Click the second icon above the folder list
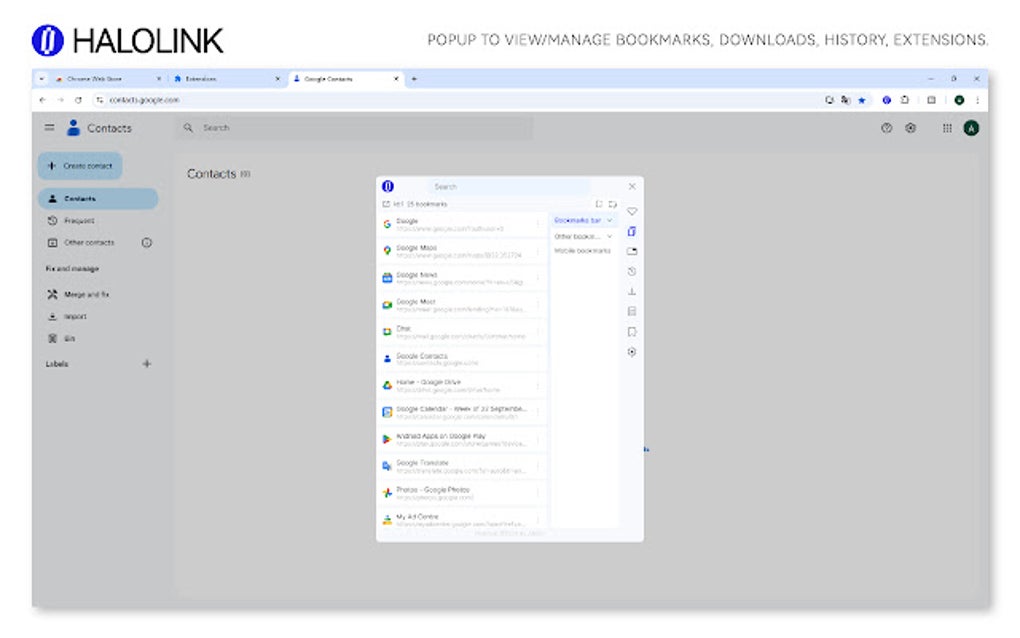This screenshot has height=638, width=1020. [x=613, y=204]
